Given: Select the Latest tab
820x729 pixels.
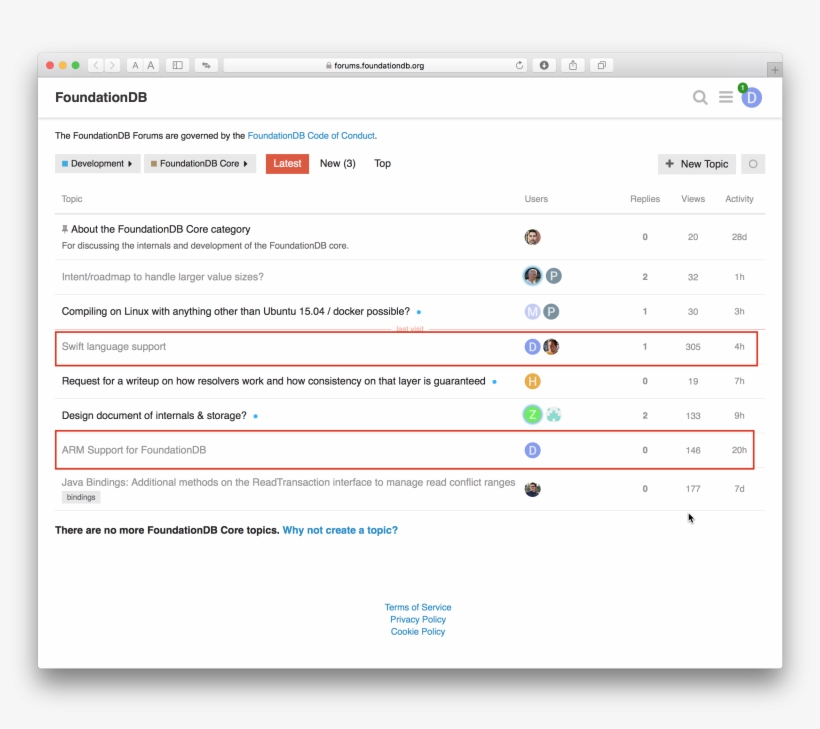Looking at the screenshot, I should 287,164.
